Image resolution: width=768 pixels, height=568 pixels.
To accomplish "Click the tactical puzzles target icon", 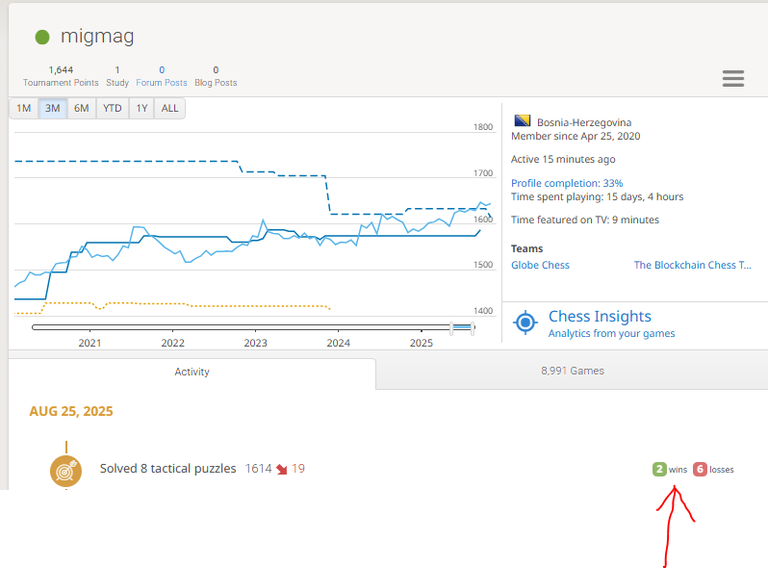I will coord(66,471).
